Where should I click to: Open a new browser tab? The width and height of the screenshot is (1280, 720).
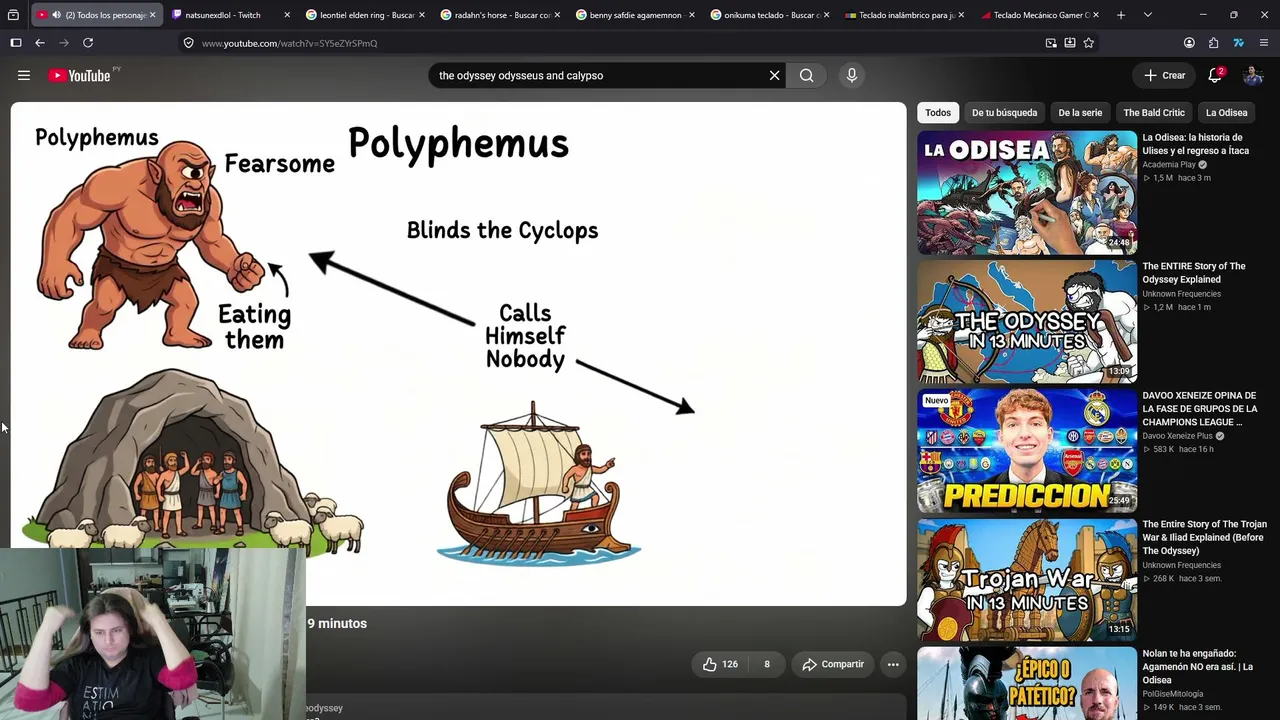point(1121,15)
